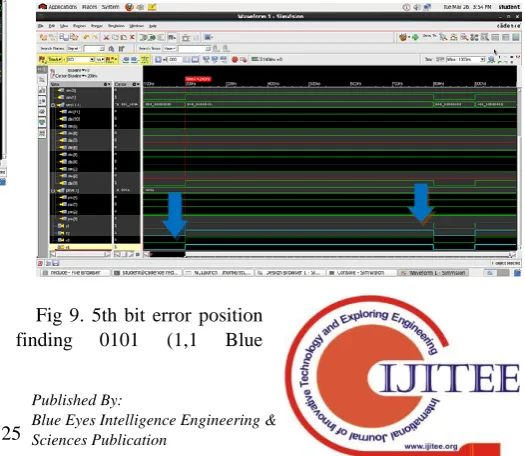Click the red TimeA cursor flag
The height and width of the screenshot is (456, 525).
point(198,79)
